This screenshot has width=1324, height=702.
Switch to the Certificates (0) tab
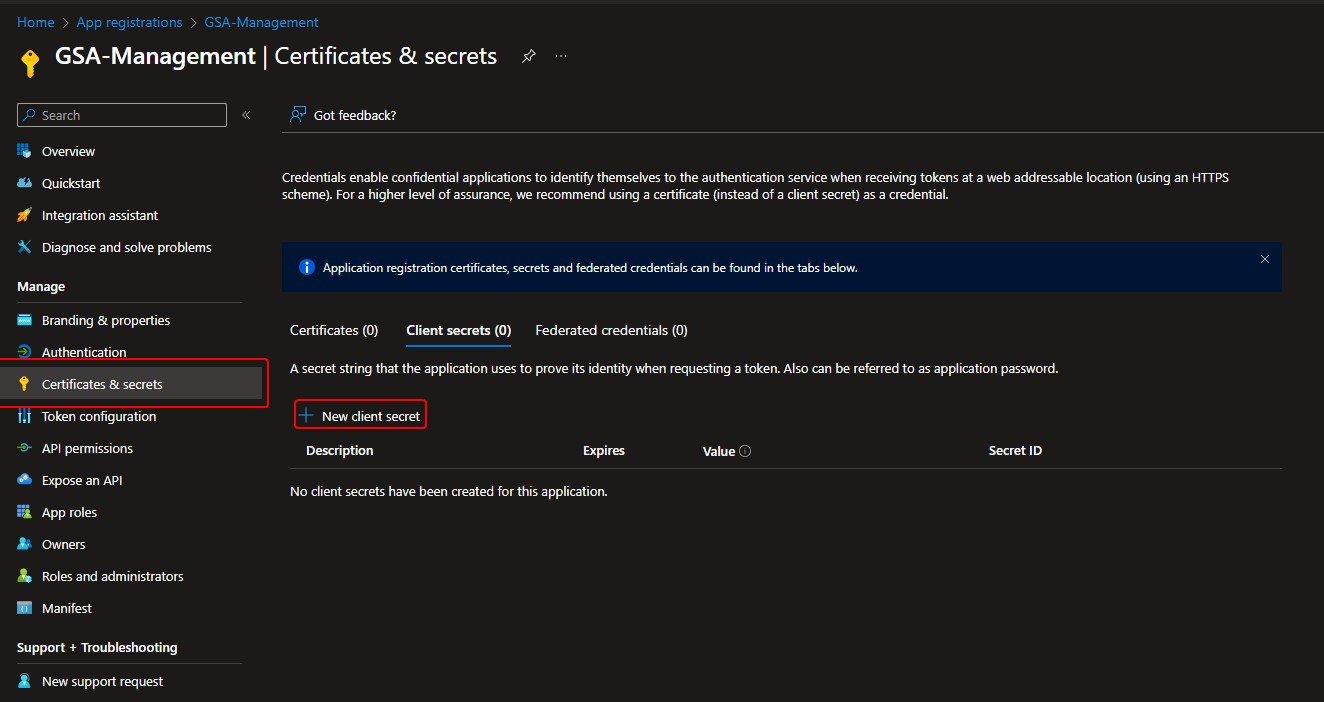[x=334, y=330]
